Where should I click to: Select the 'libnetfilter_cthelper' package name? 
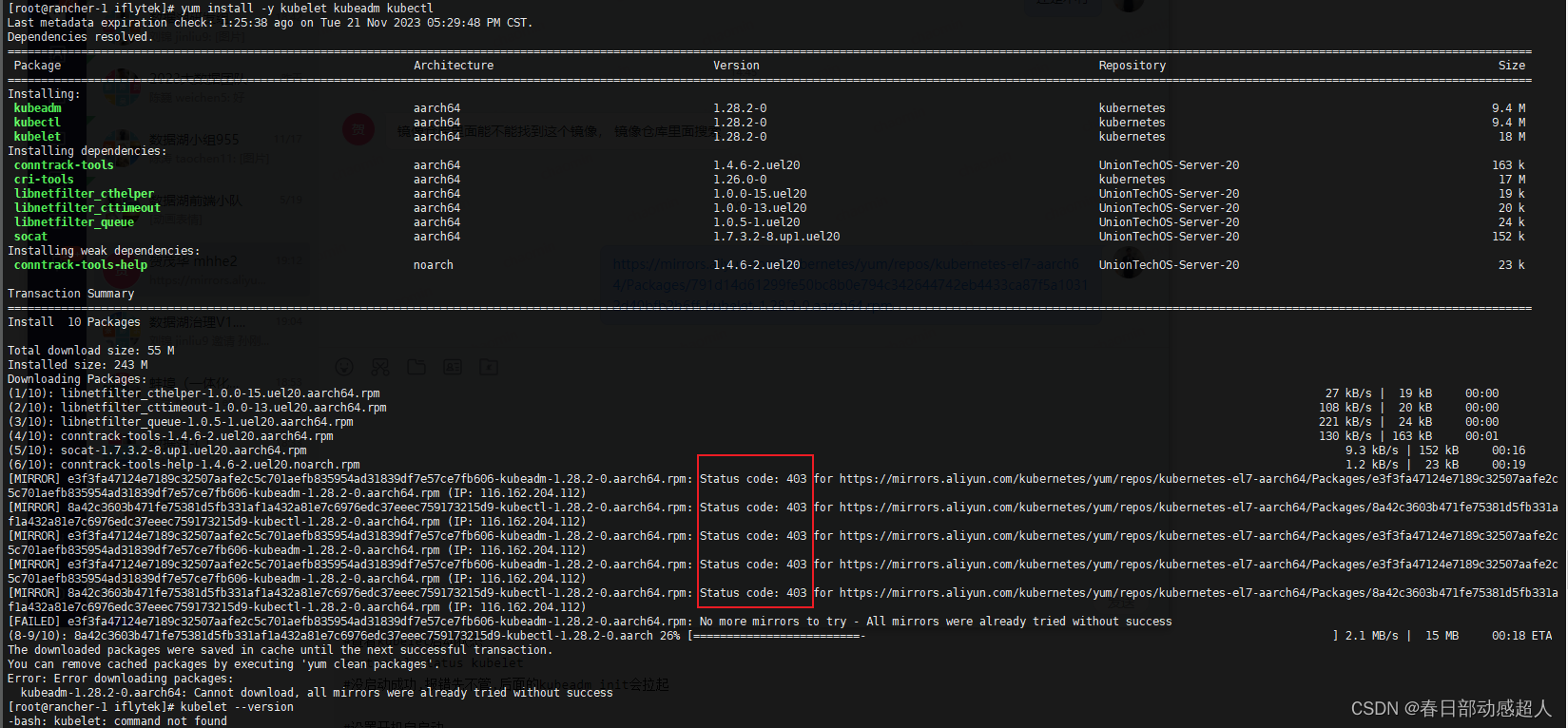[84, 193]
